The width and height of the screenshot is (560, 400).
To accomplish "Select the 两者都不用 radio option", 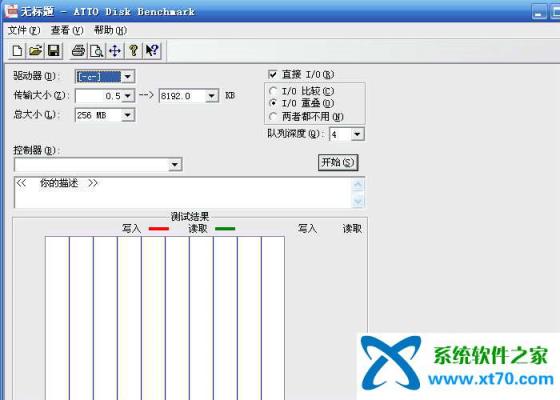I will point(273,116).
